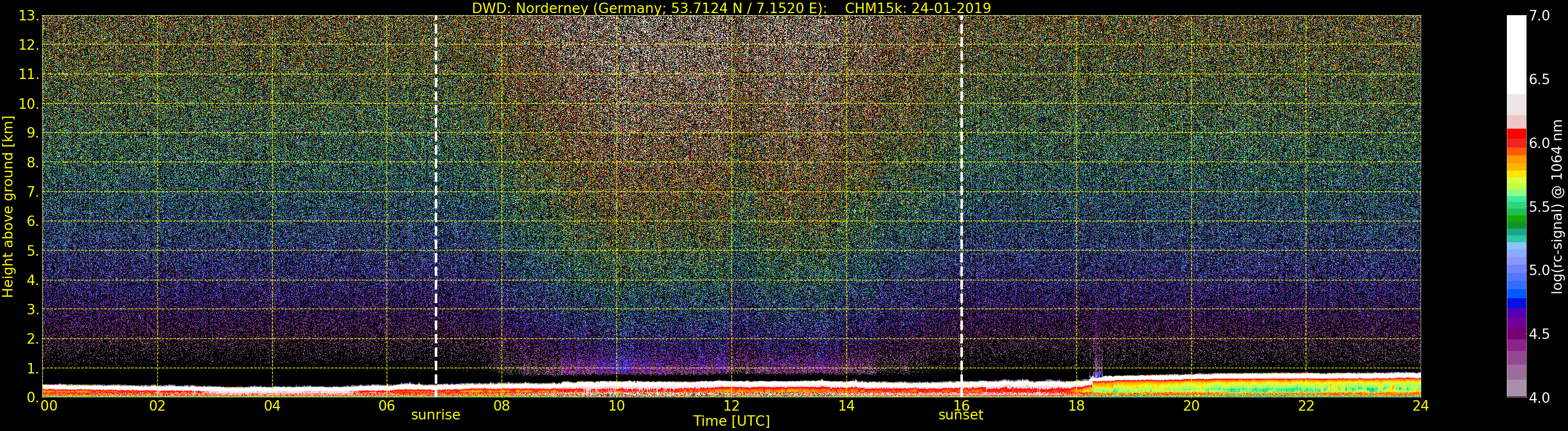1568x431 pixels.
Task: Click the '8.' height axis tick label
Action: pyautogui.click(x=33, y=163)
